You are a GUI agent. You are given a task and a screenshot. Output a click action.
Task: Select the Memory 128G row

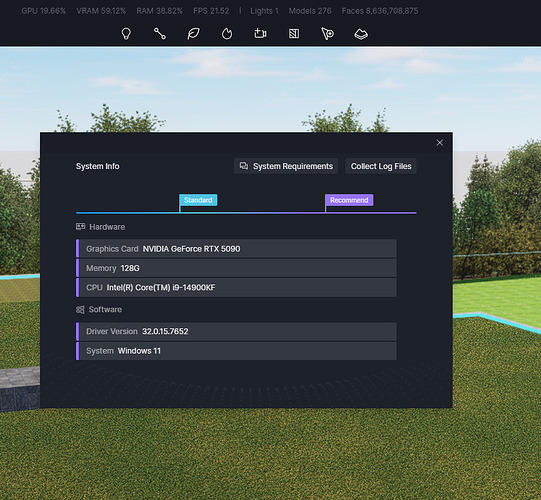pyautogui.click(x=236, y=268)
